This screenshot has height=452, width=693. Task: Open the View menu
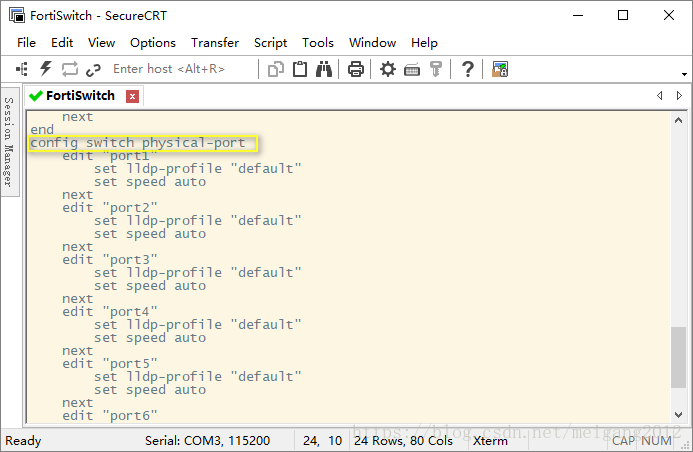click(101, 42)
